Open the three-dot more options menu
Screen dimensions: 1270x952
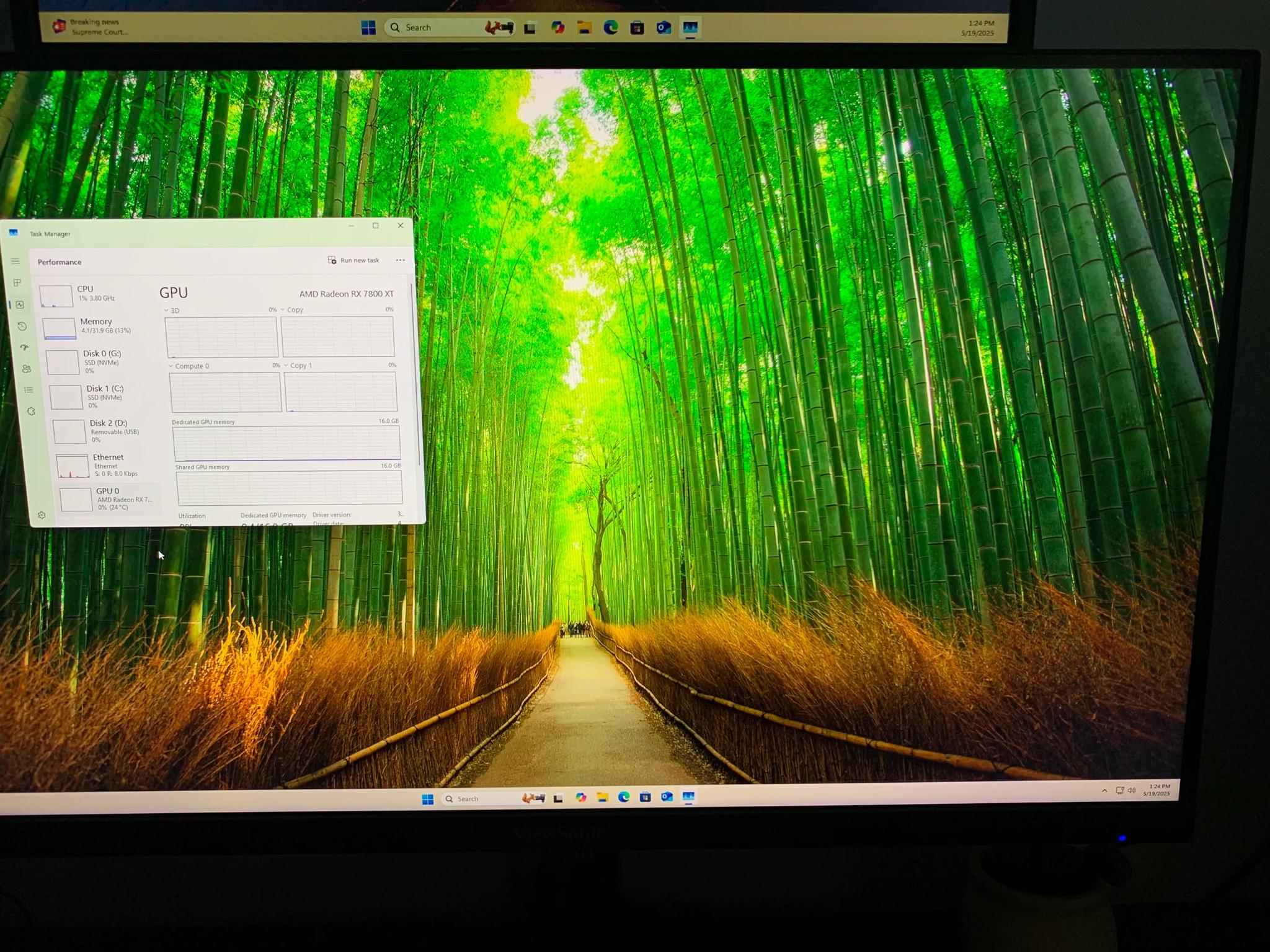tap(400, 260)
